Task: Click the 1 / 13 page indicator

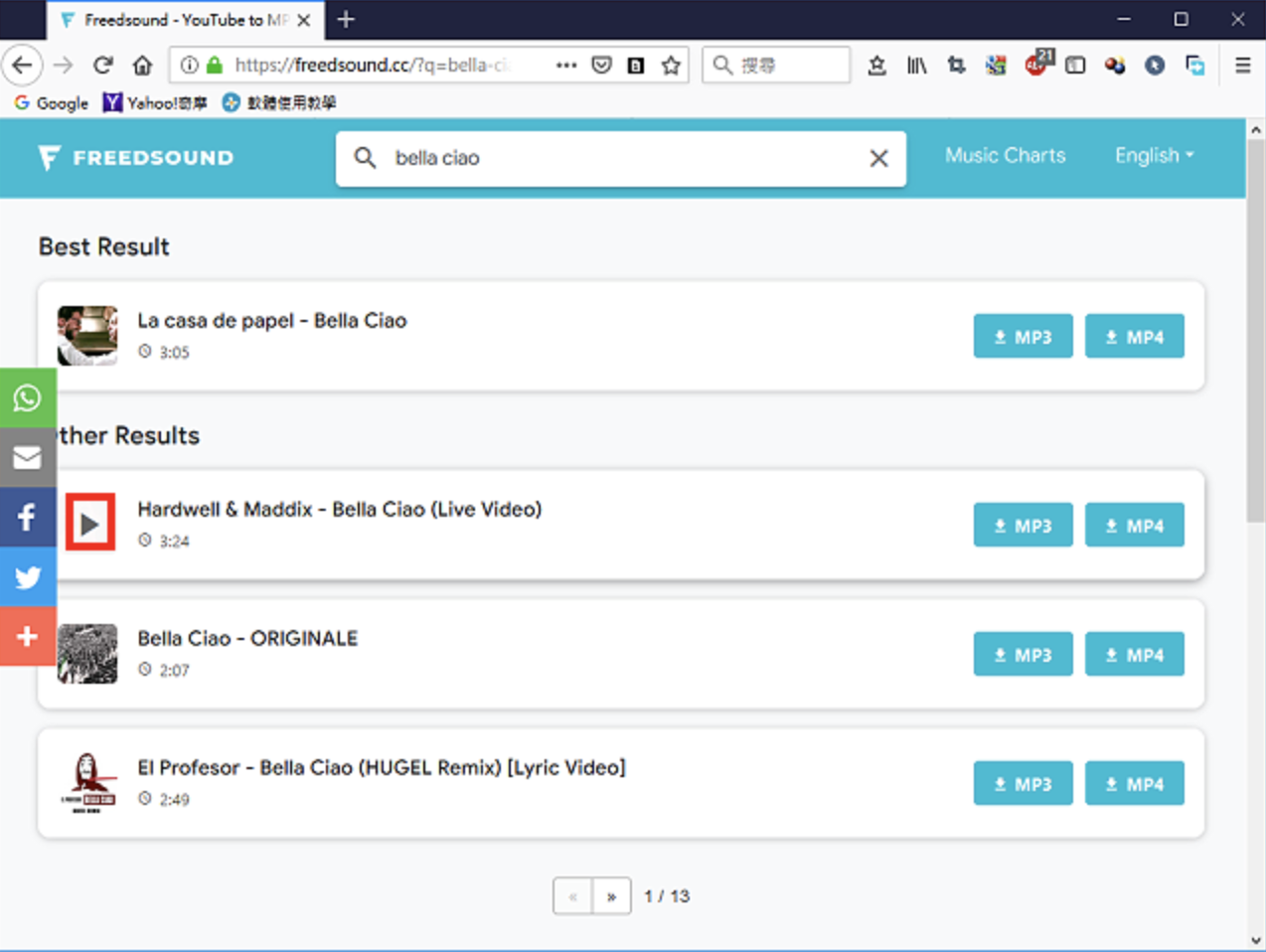Action: point(667,896)
